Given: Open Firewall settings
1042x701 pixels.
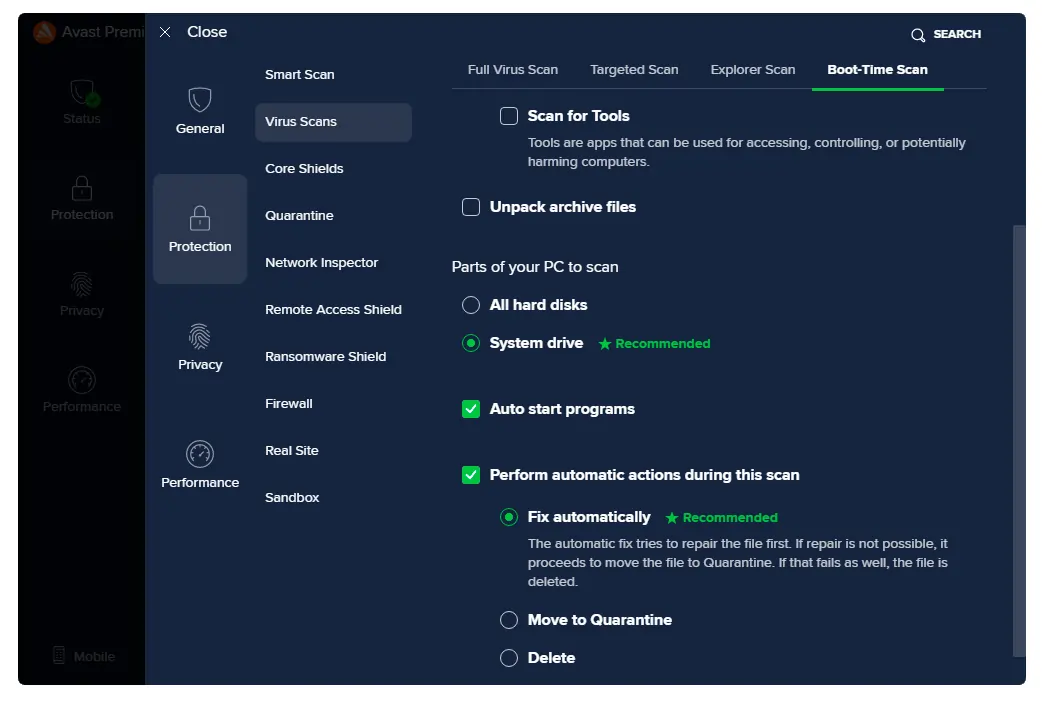Looking at the screenshot, I should coord(289,404).
